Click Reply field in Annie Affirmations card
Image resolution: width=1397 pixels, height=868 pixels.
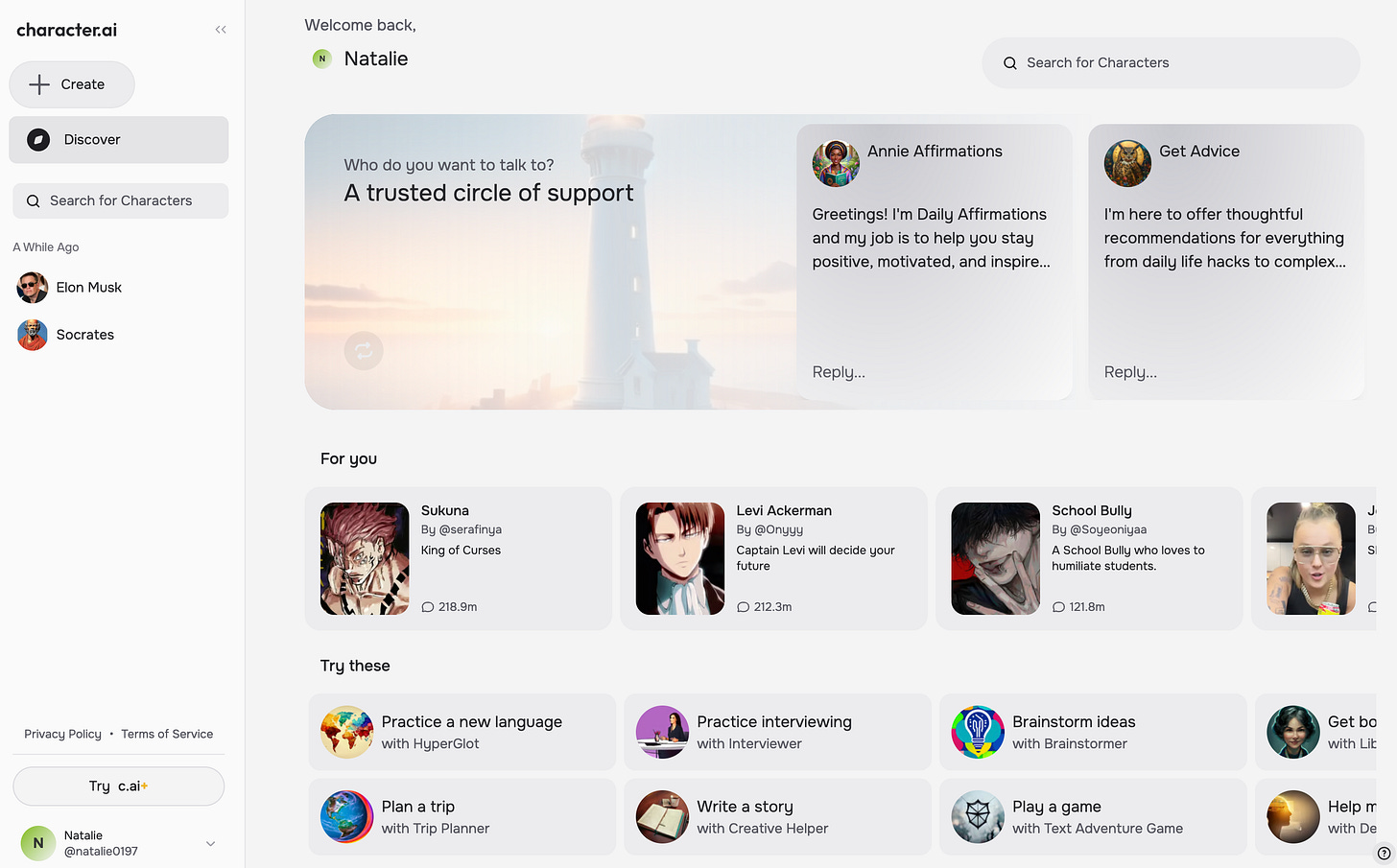click(x=839, y=372)
